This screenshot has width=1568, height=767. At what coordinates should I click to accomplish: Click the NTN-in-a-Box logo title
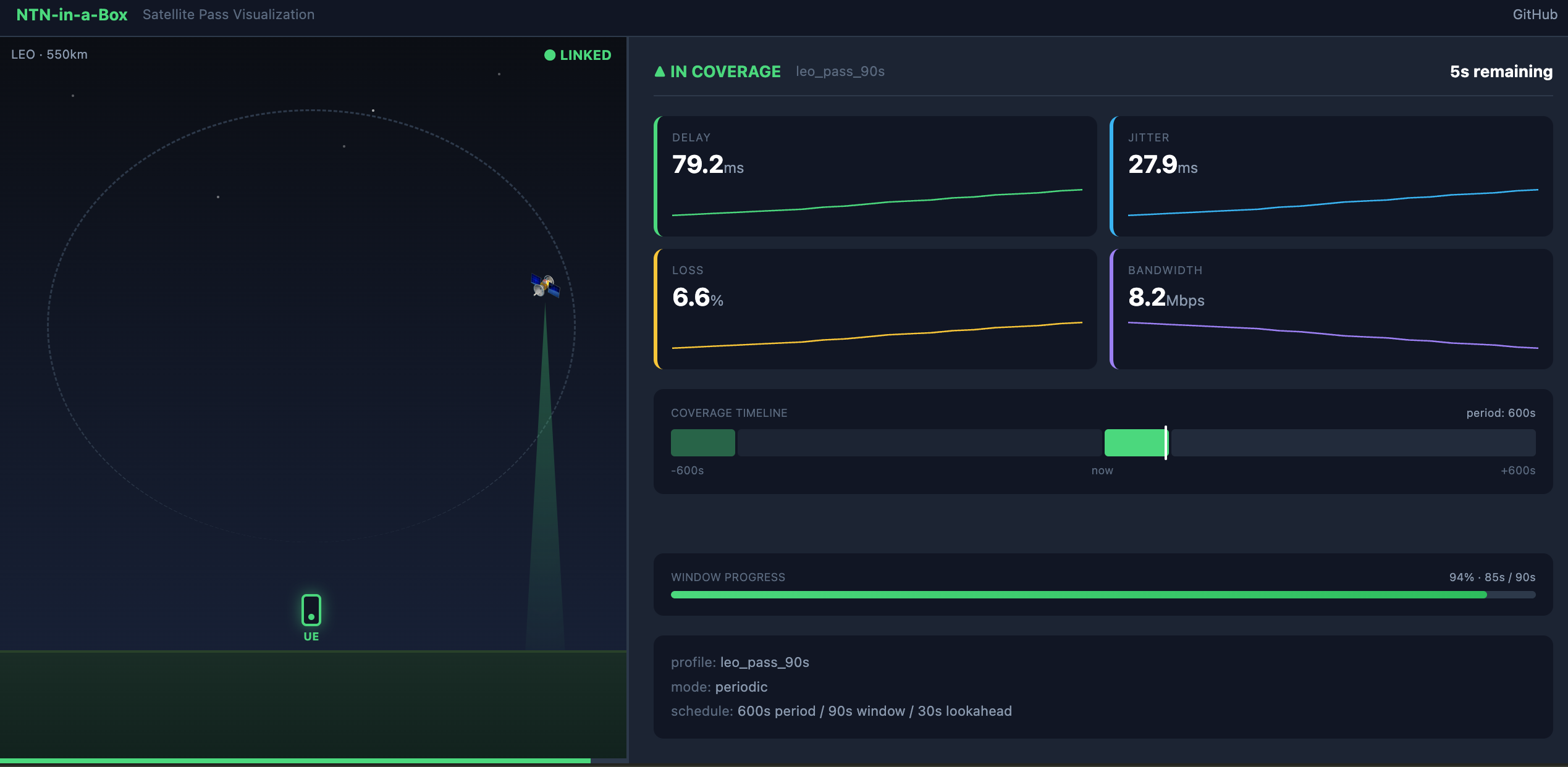click(72, 14)
